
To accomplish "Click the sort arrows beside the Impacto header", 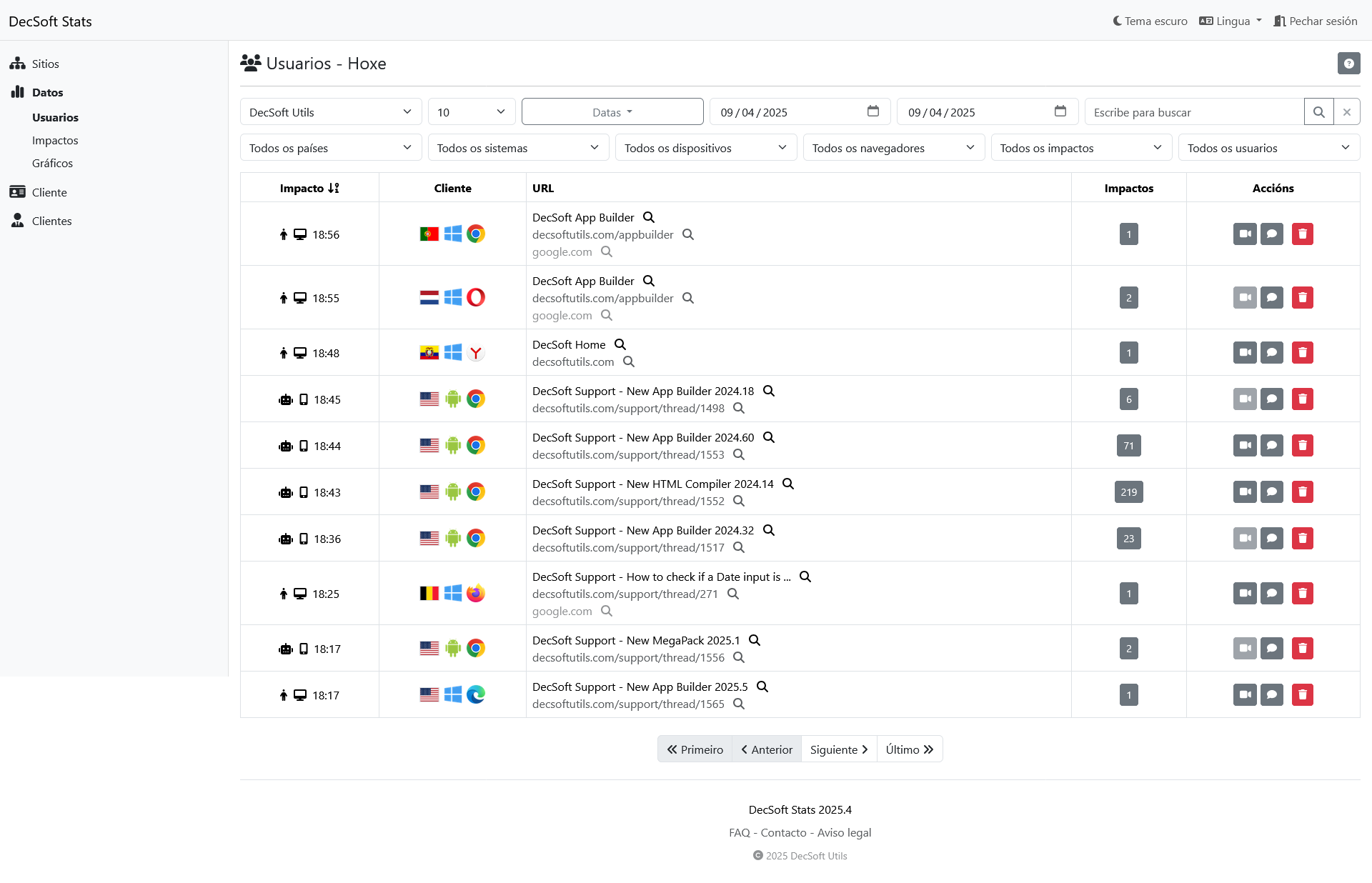I will click(334, 188).
